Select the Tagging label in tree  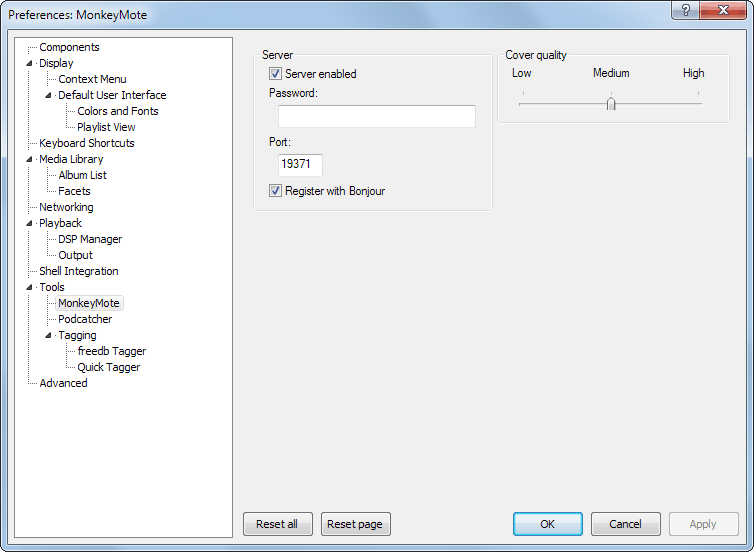pos(77,335)
